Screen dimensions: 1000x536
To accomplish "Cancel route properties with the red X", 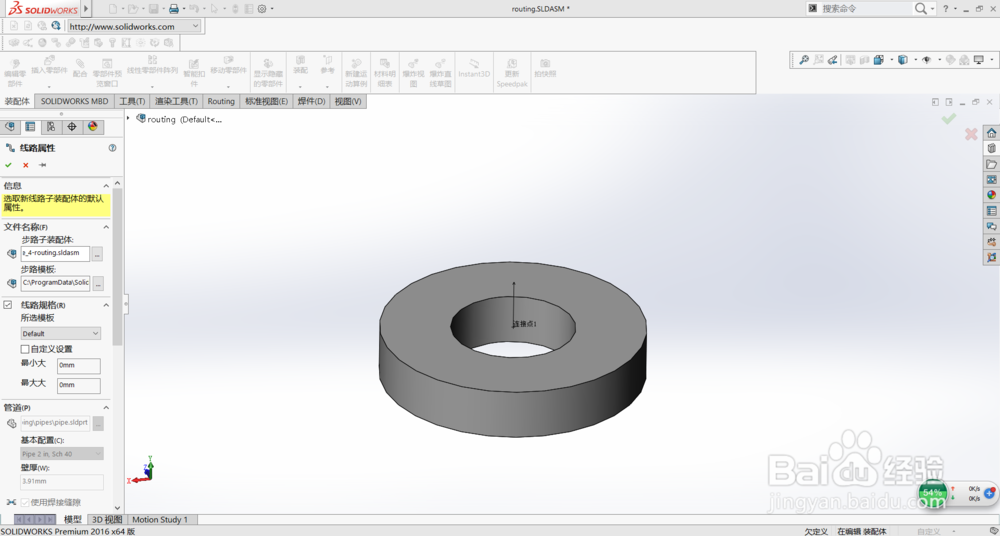I will coord(25,165).
